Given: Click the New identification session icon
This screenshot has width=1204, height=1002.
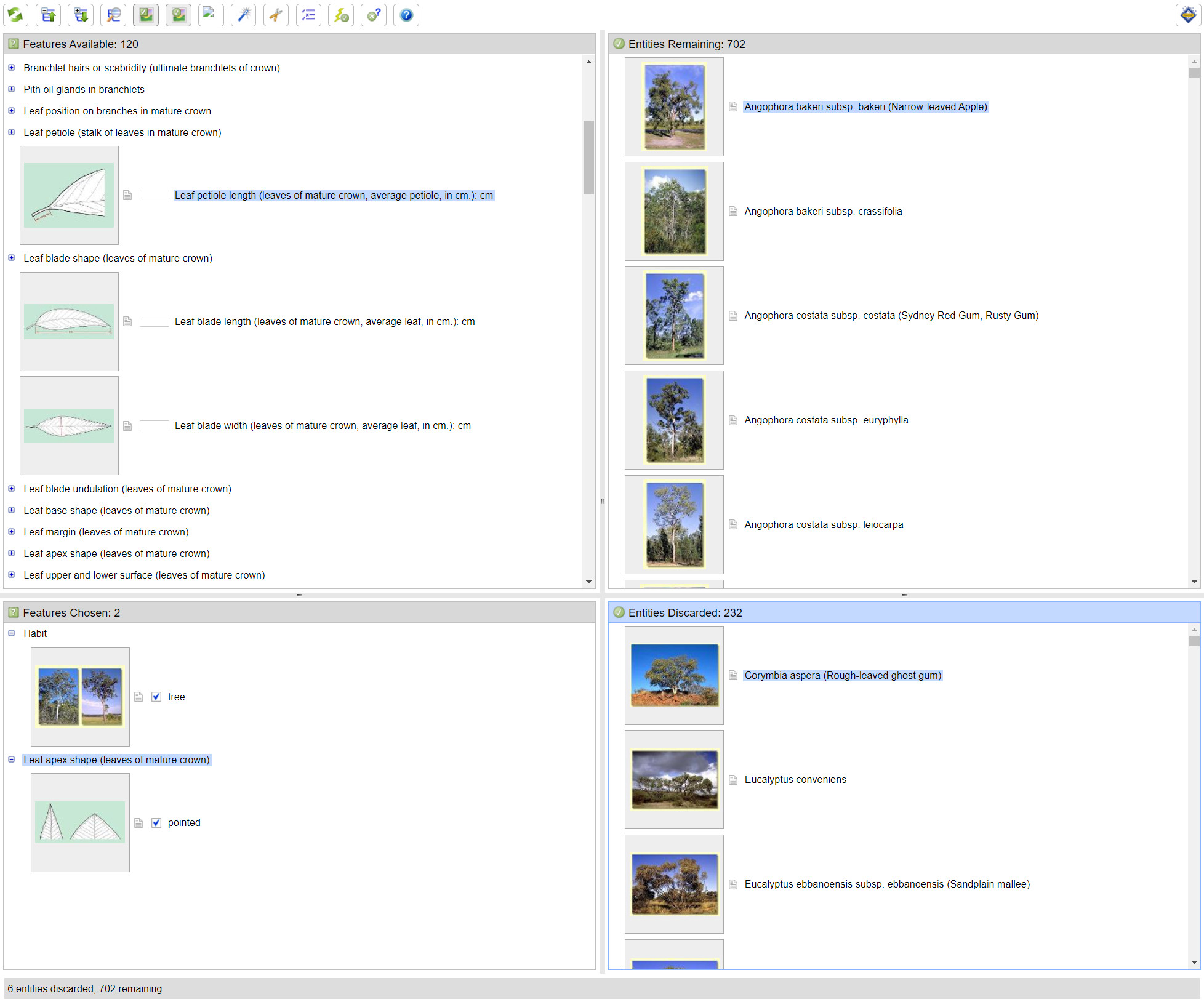Looking at the screenshot, I should (17, 15).
